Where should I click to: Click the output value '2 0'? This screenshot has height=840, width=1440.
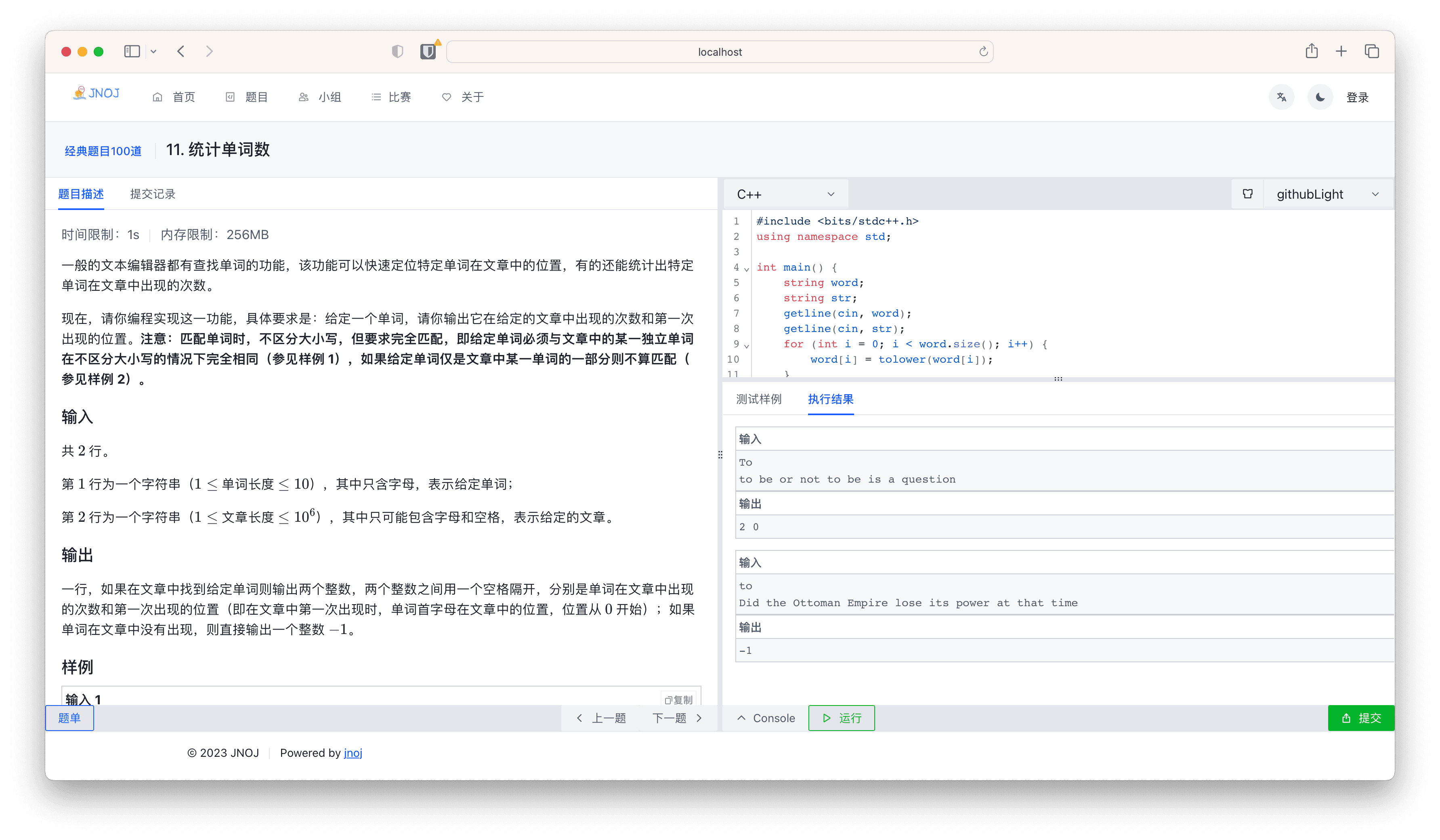pyautogui.click(x=749, y=527)
